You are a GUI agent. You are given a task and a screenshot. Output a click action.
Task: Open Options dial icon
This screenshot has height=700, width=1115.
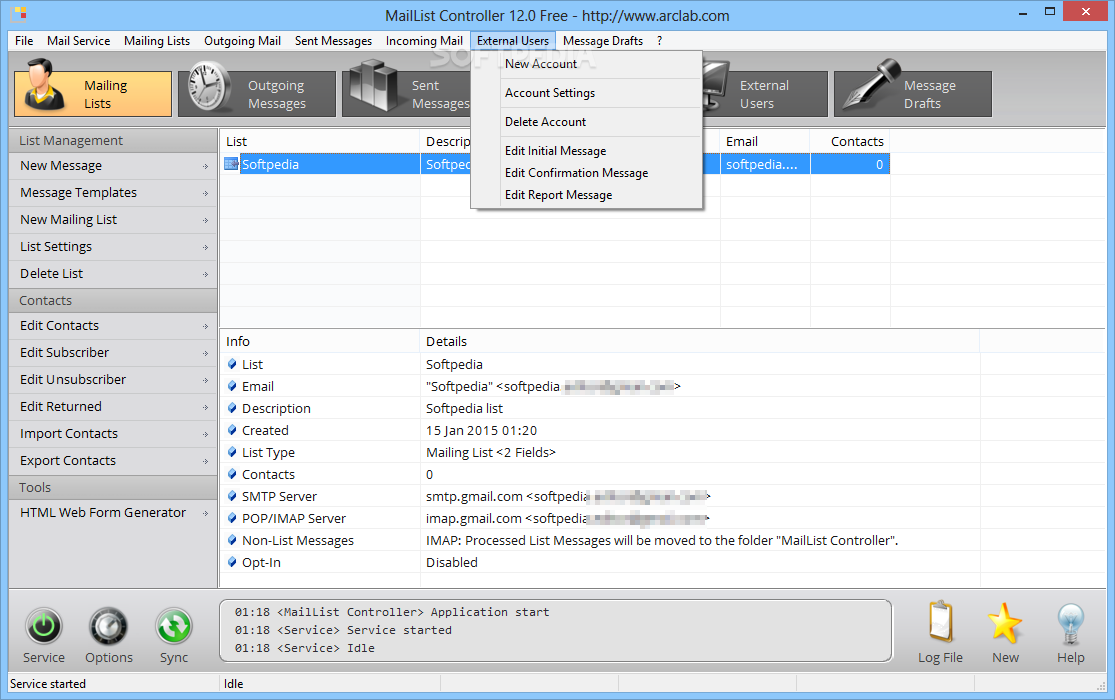click(108, 627)
